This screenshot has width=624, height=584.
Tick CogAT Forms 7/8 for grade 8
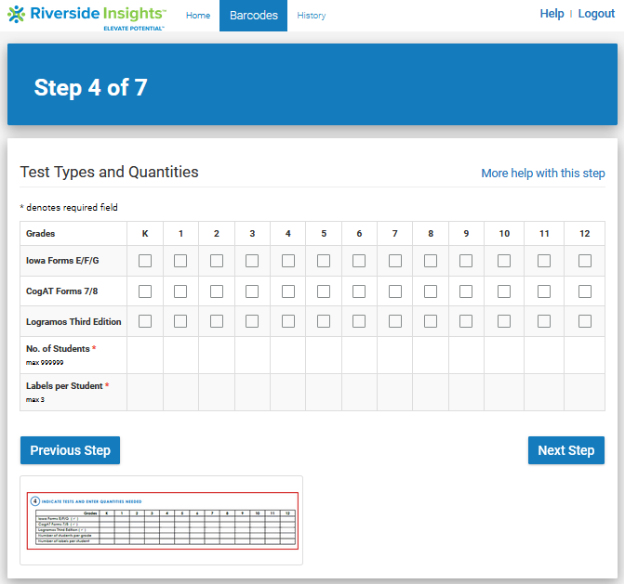430,291
